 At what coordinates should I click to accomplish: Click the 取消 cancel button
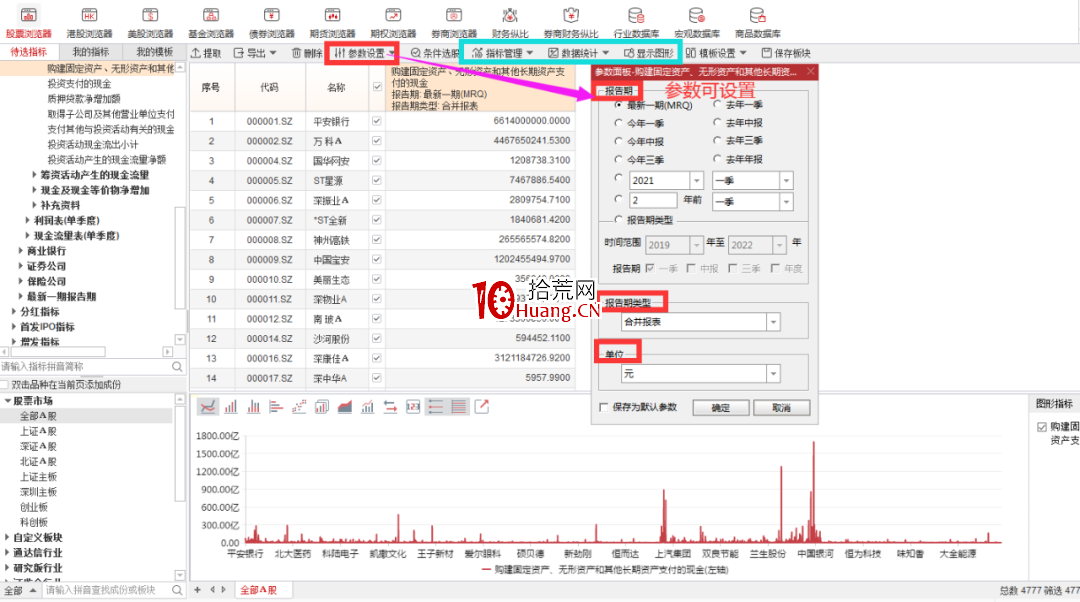coord(781,408)
